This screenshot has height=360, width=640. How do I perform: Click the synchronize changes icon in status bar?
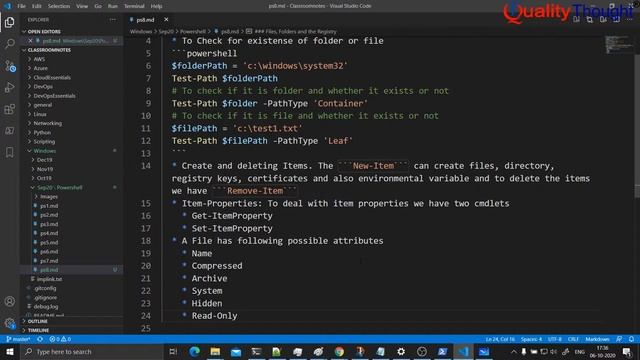click(40, 339)
